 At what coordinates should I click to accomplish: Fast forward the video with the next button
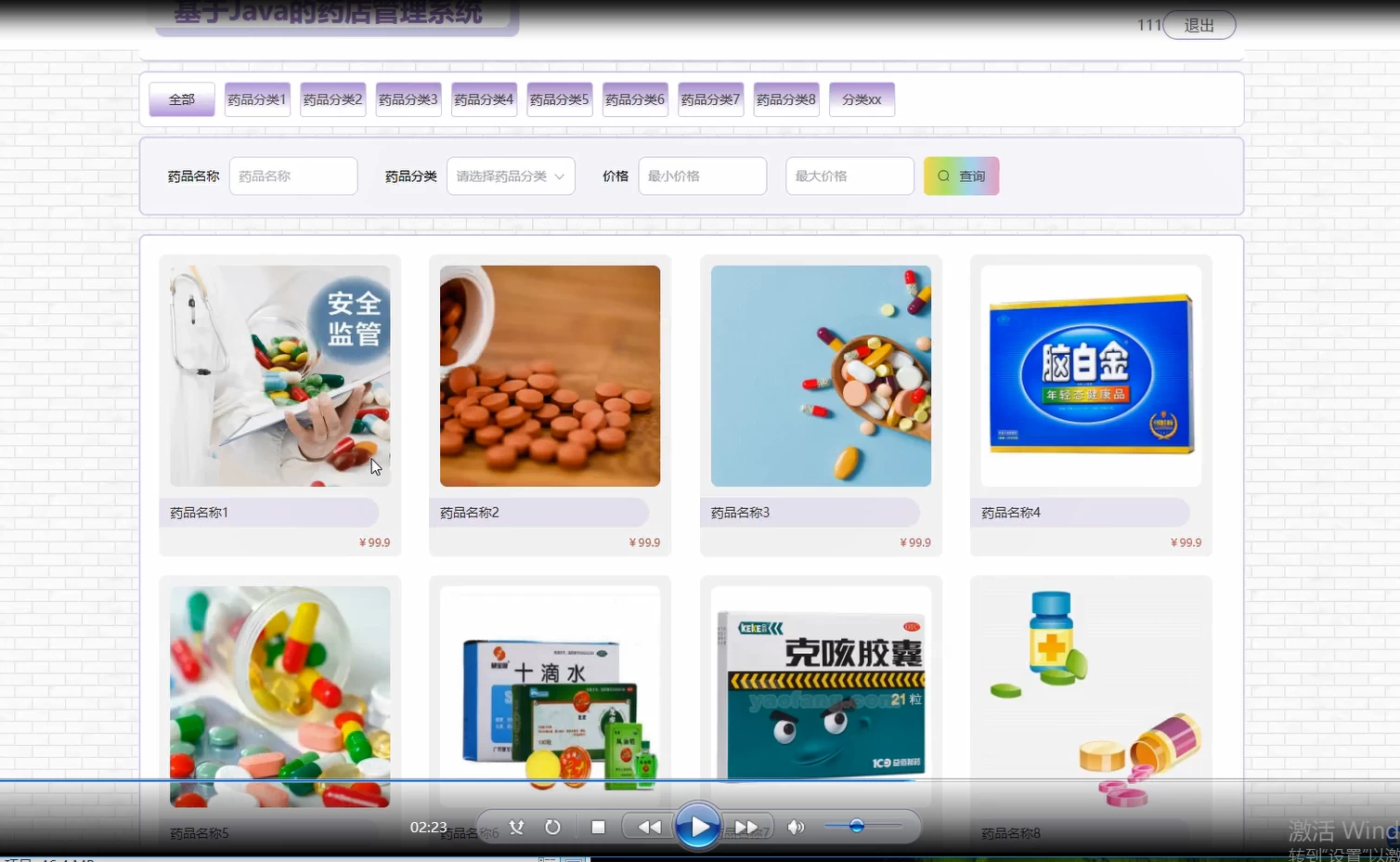point(746,827)
